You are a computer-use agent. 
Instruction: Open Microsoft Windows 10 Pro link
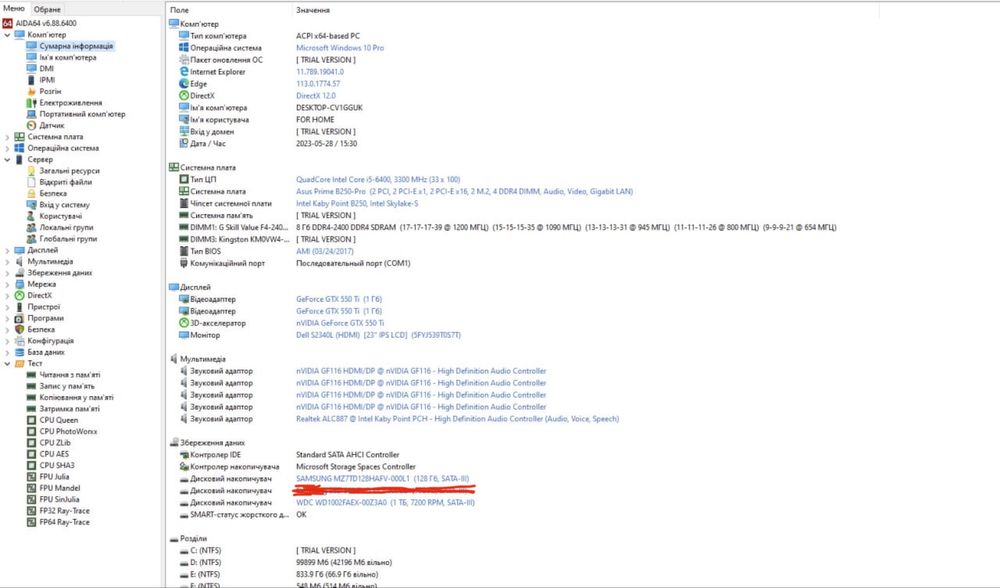coord(340,48)
